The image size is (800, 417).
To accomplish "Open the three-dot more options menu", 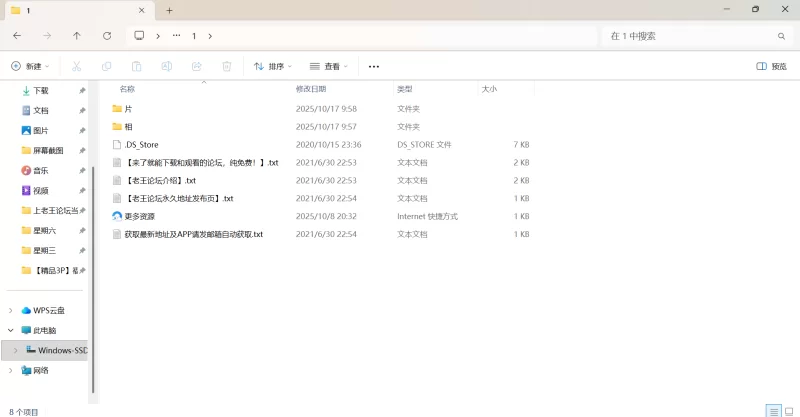I will tap(374, 66).
